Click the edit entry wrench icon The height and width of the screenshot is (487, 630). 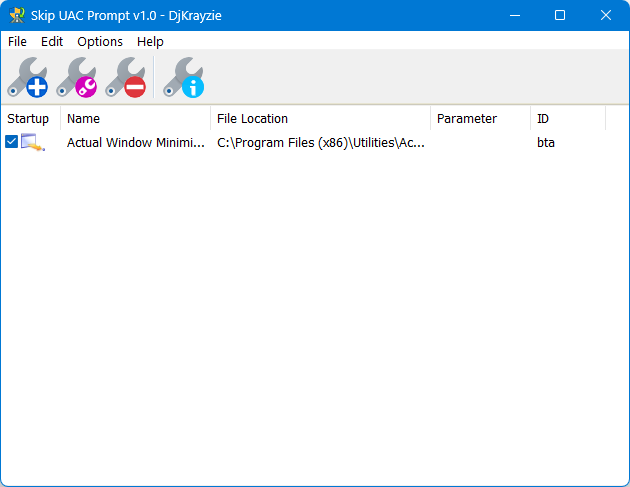tap(76, 77)
